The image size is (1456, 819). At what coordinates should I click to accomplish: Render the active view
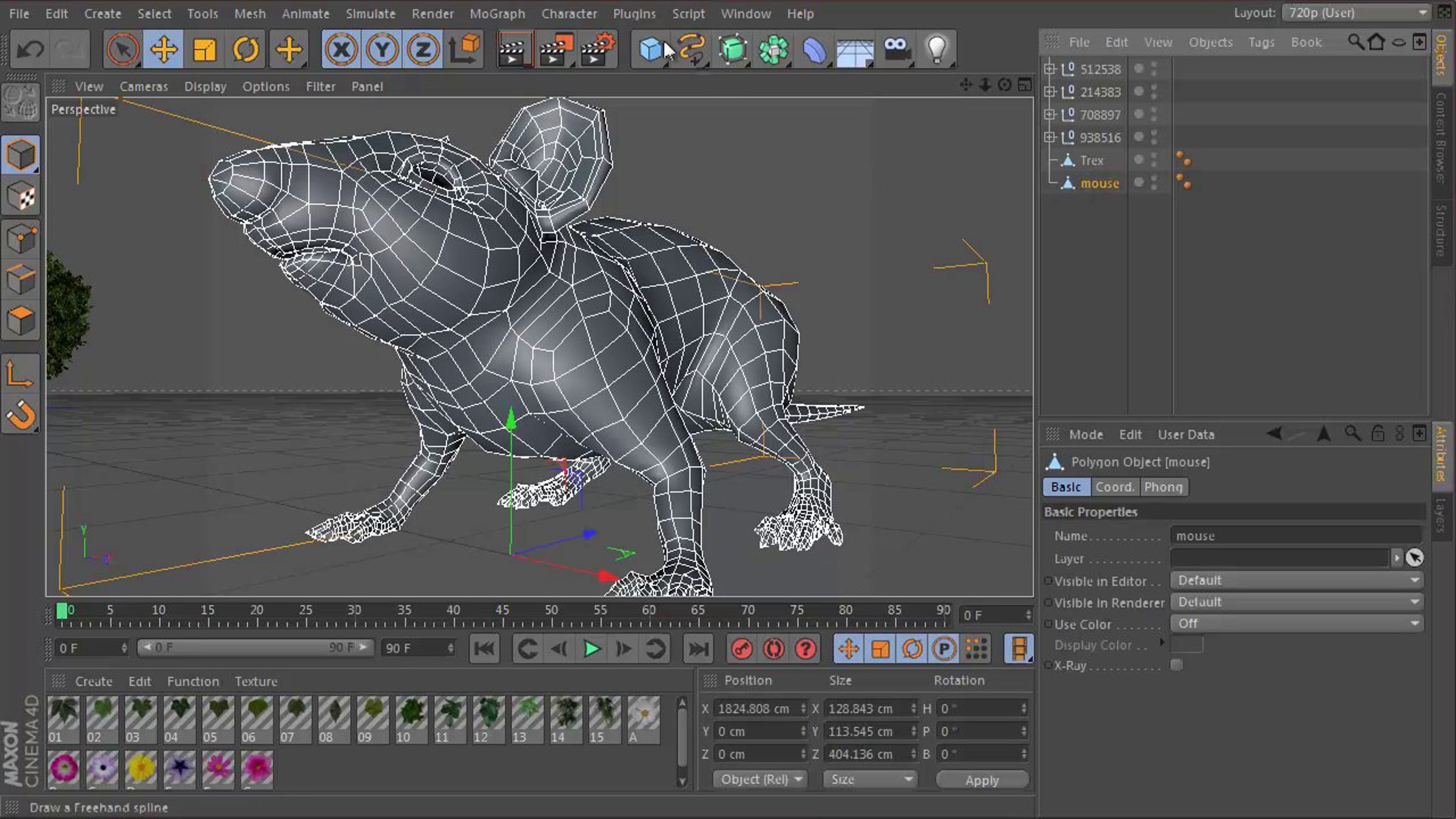tap(514, 49)
